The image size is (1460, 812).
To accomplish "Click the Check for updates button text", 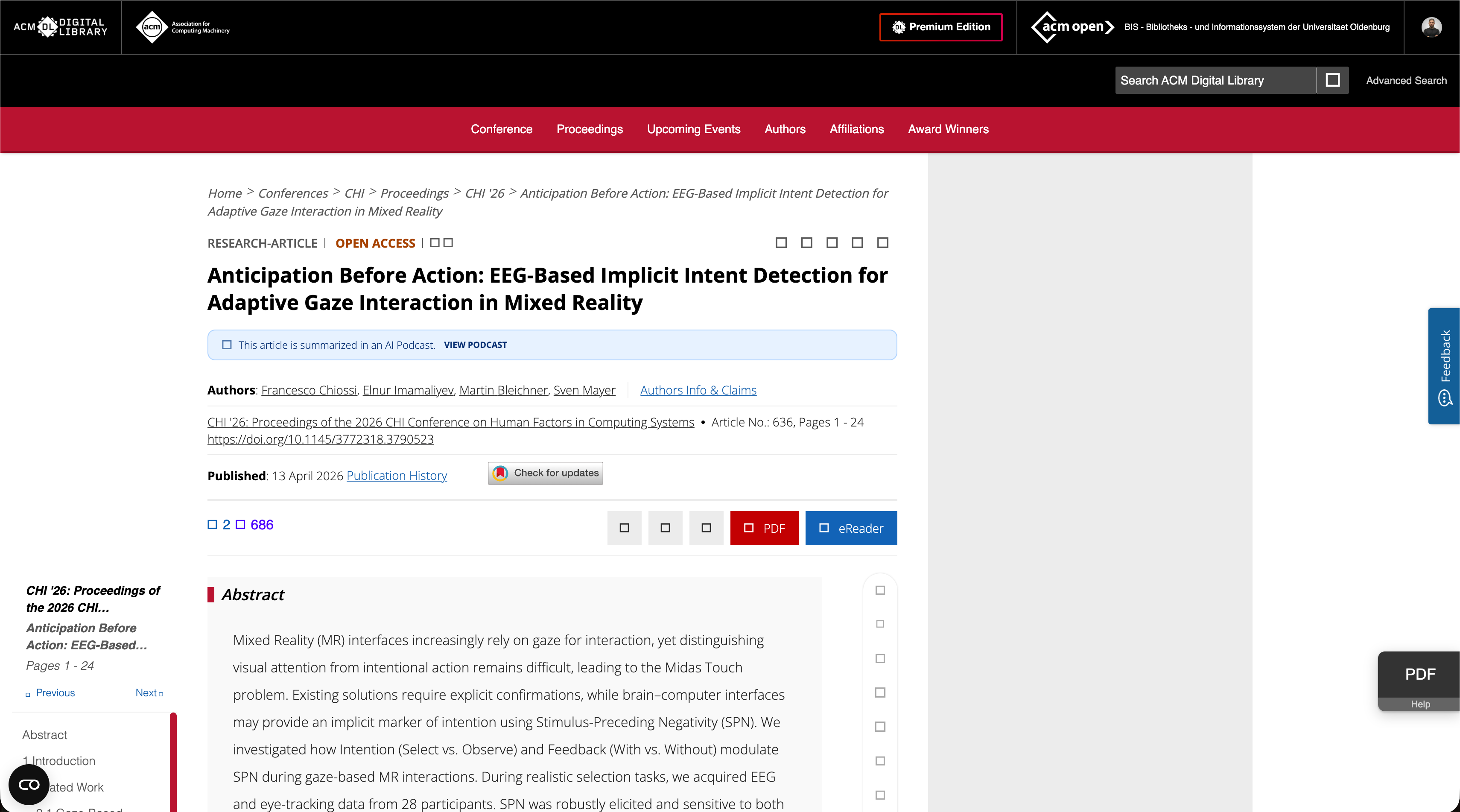I will point(556,473).
